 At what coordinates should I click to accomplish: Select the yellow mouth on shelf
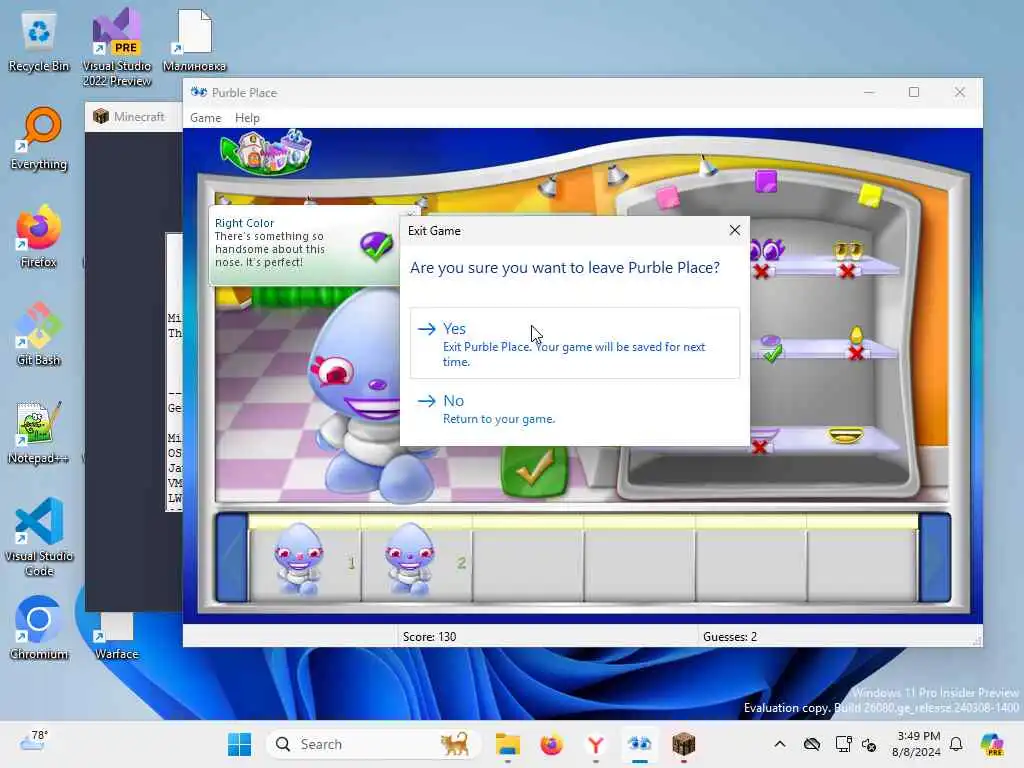[846, 435]
